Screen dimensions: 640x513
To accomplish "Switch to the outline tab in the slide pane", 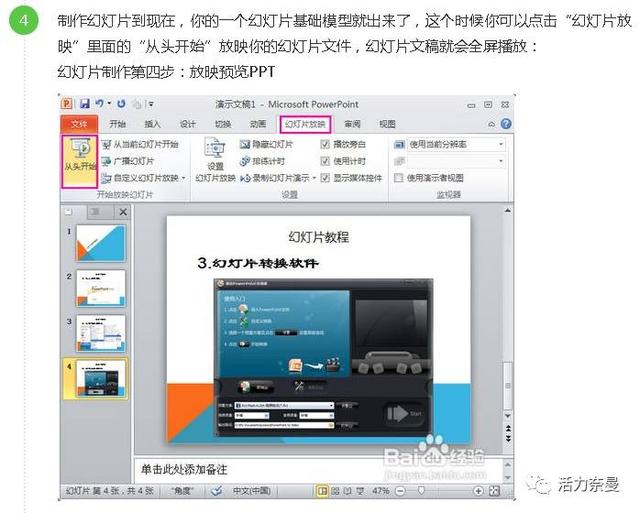I will point(96,211).
